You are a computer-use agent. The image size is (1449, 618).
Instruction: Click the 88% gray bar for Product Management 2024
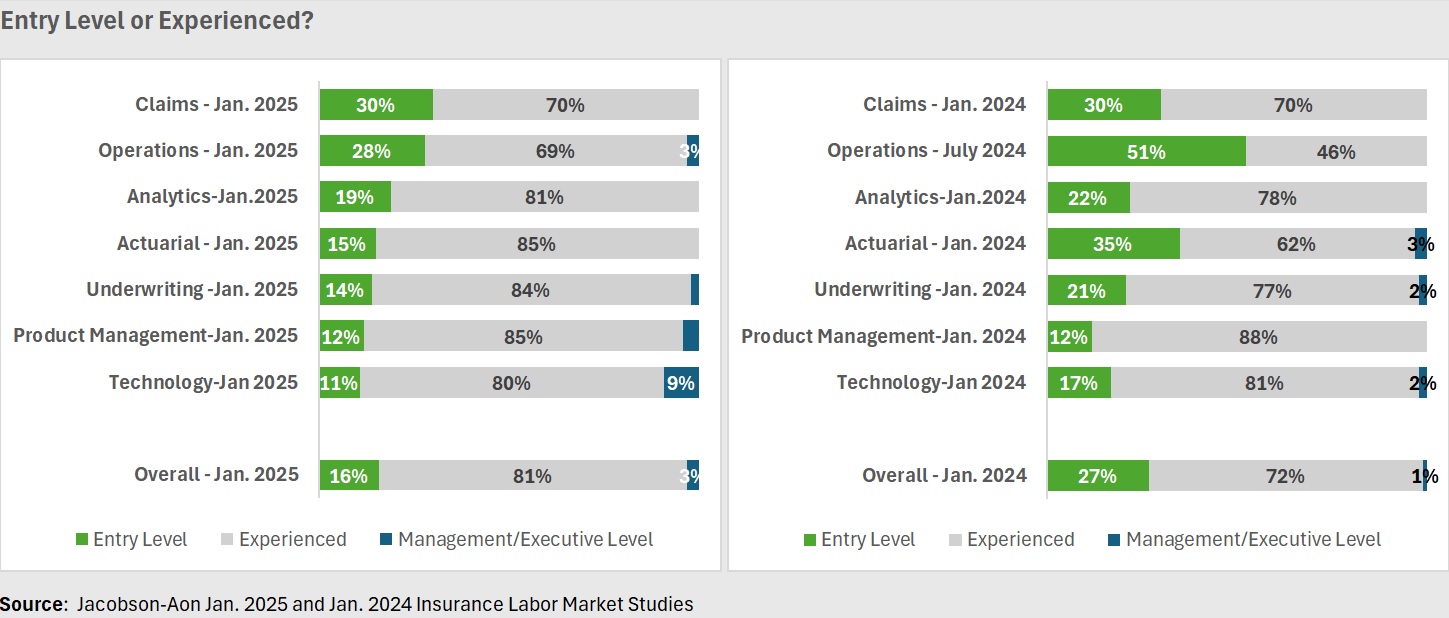1258,337
